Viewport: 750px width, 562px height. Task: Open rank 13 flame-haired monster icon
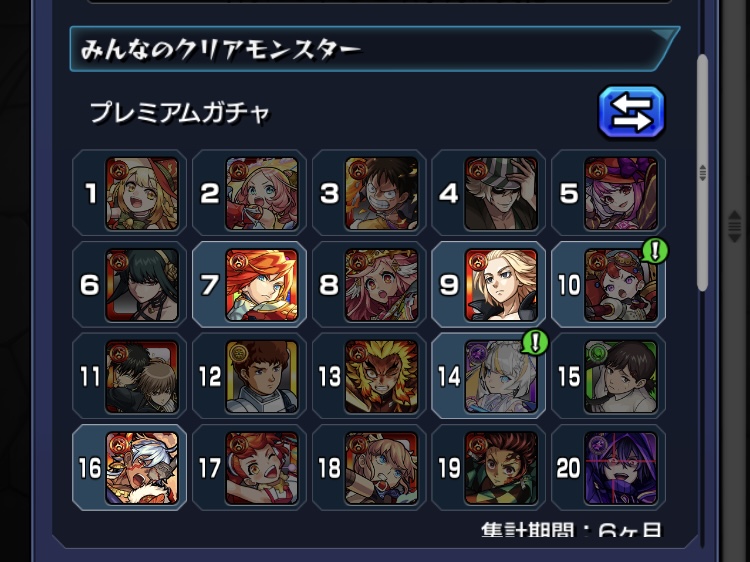click(381, 376)
